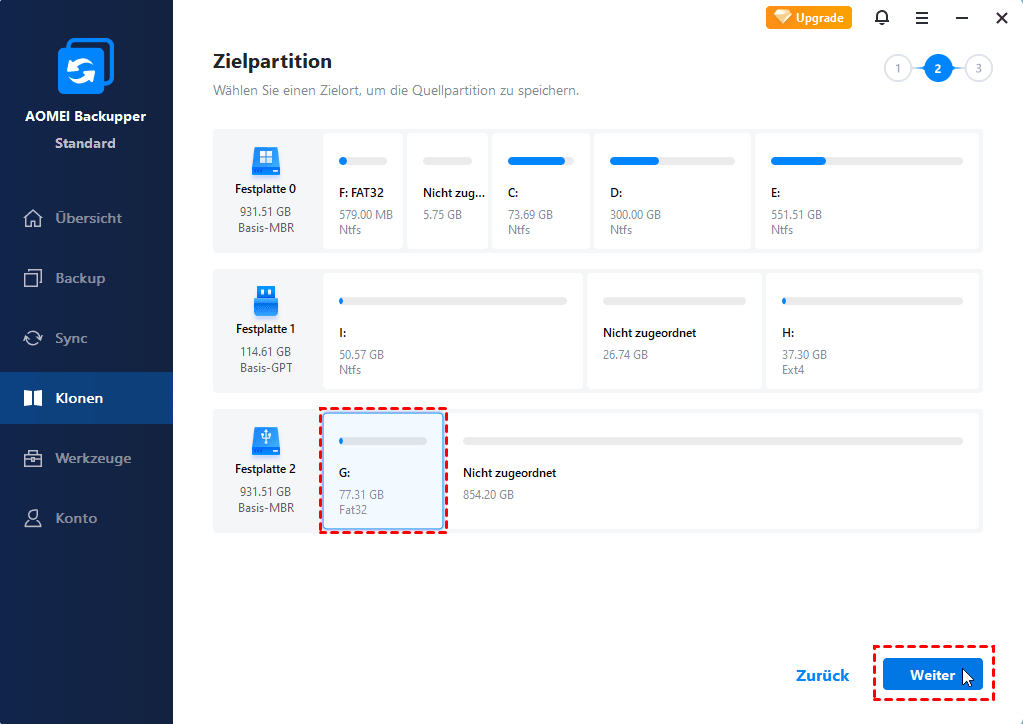Click the Weiter button

932,674
